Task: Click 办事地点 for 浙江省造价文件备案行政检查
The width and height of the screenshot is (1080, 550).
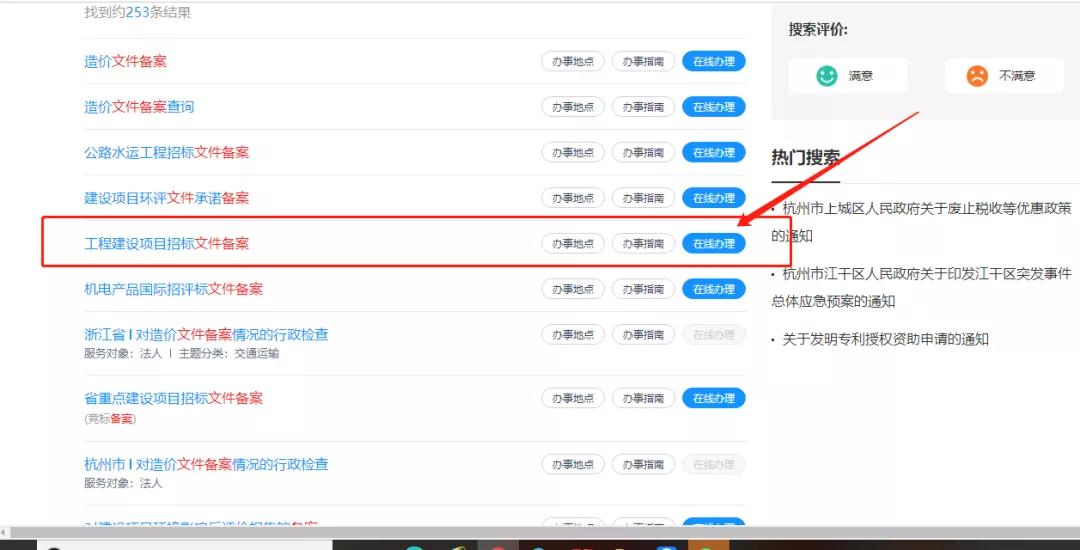Action: click(x=573, y=335)
